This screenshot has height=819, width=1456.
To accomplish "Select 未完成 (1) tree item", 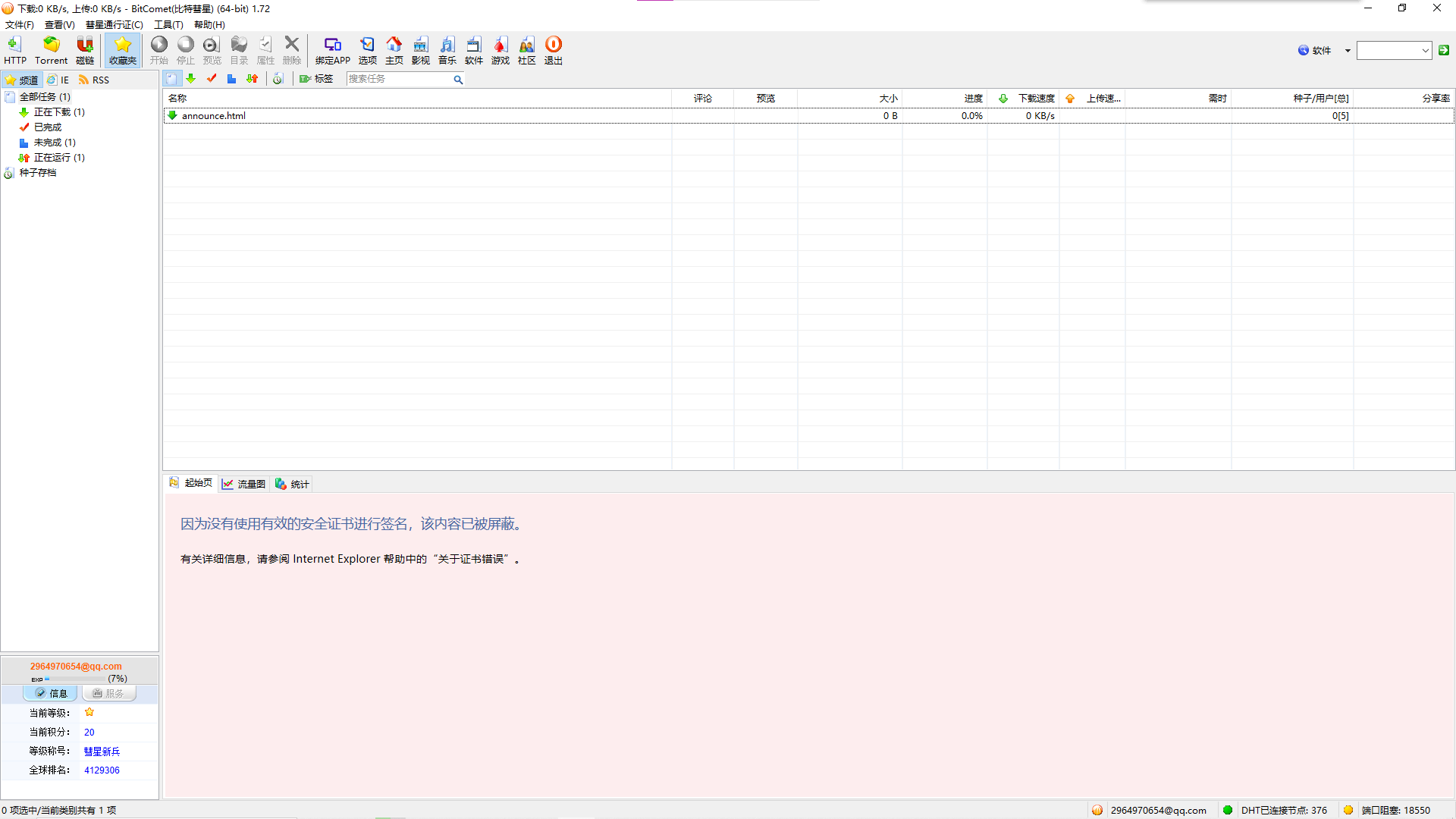I will click(x=55, y=143).
